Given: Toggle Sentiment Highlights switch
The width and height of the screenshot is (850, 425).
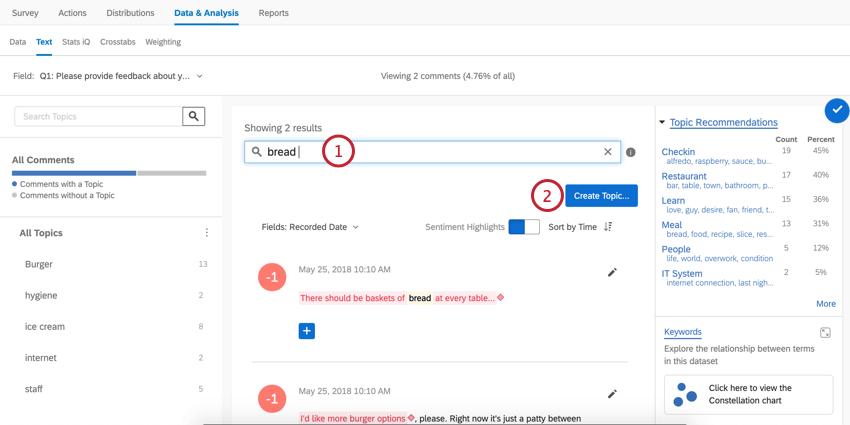Looking at the screenshot, I should pos(524,227).
